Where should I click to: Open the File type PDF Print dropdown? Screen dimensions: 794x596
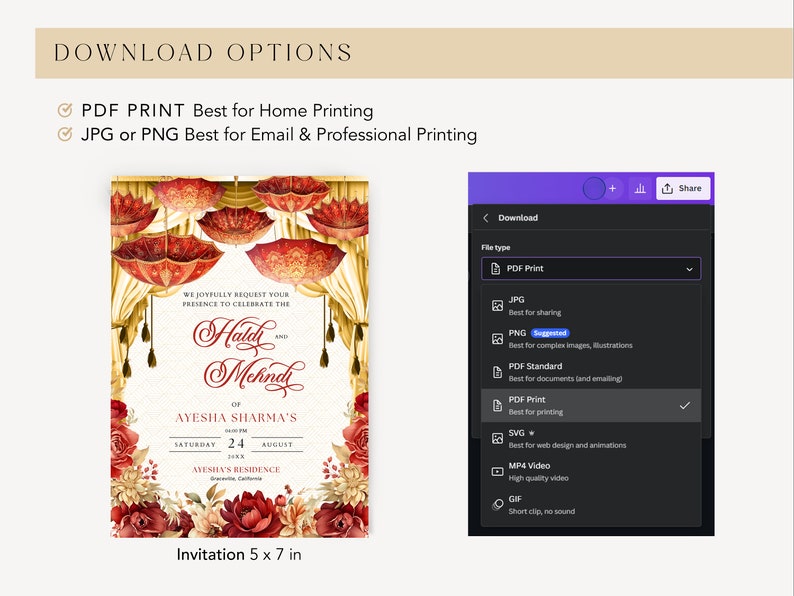[591, 268]
